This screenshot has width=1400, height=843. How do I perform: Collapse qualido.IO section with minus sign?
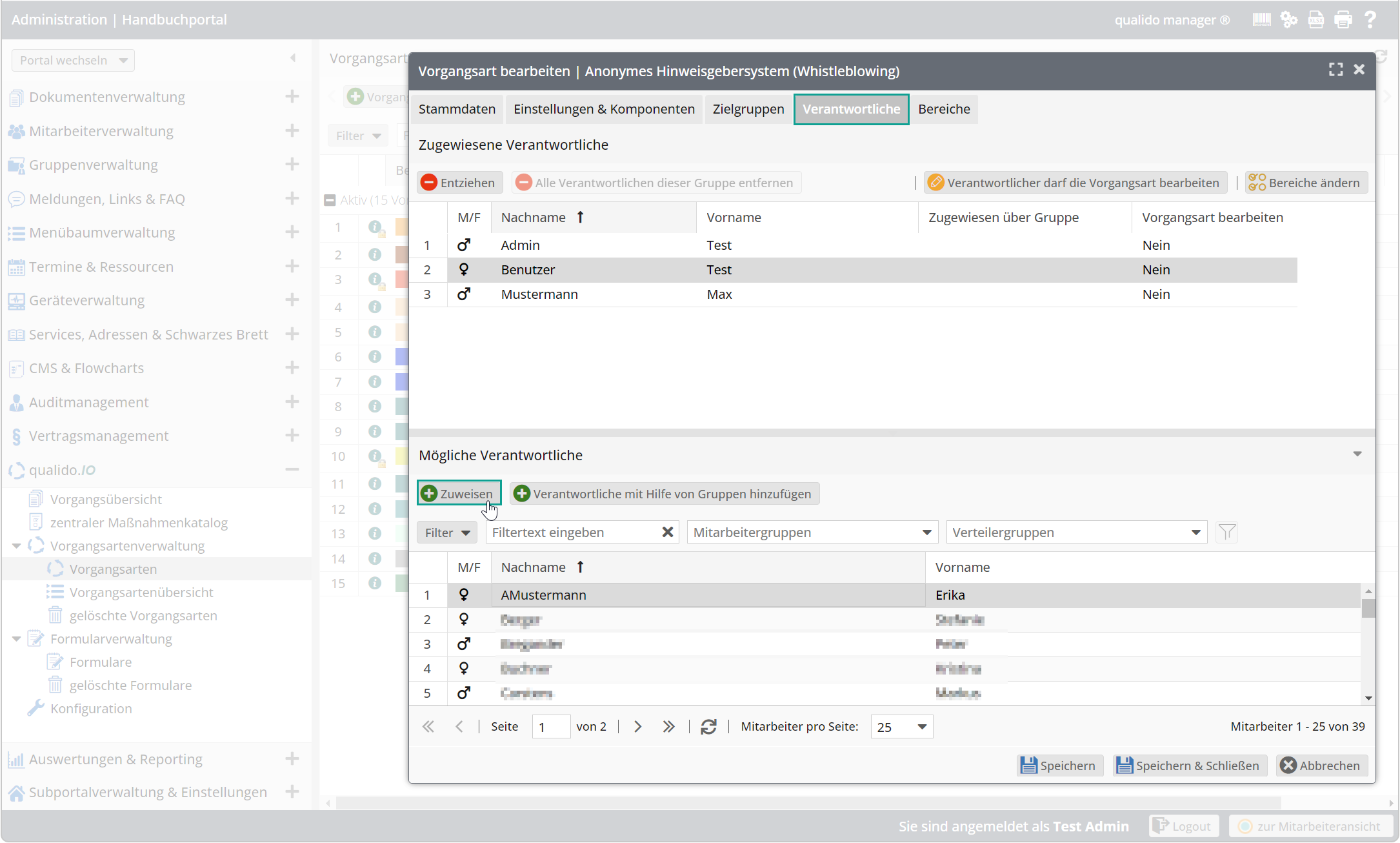(x=292, y=469)
